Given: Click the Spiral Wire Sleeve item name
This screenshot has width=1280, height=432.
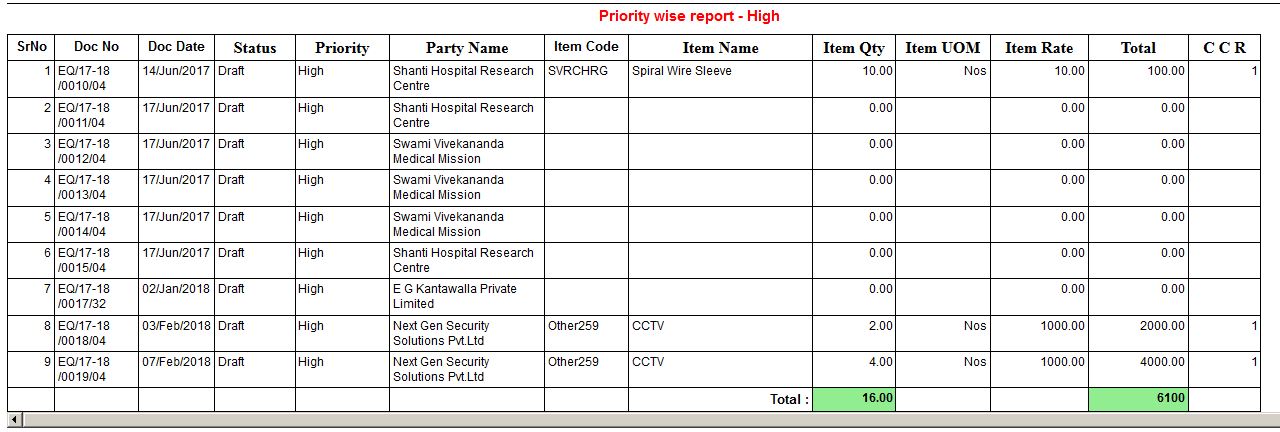Looking at the screenshot, I should tap(682, 72).
